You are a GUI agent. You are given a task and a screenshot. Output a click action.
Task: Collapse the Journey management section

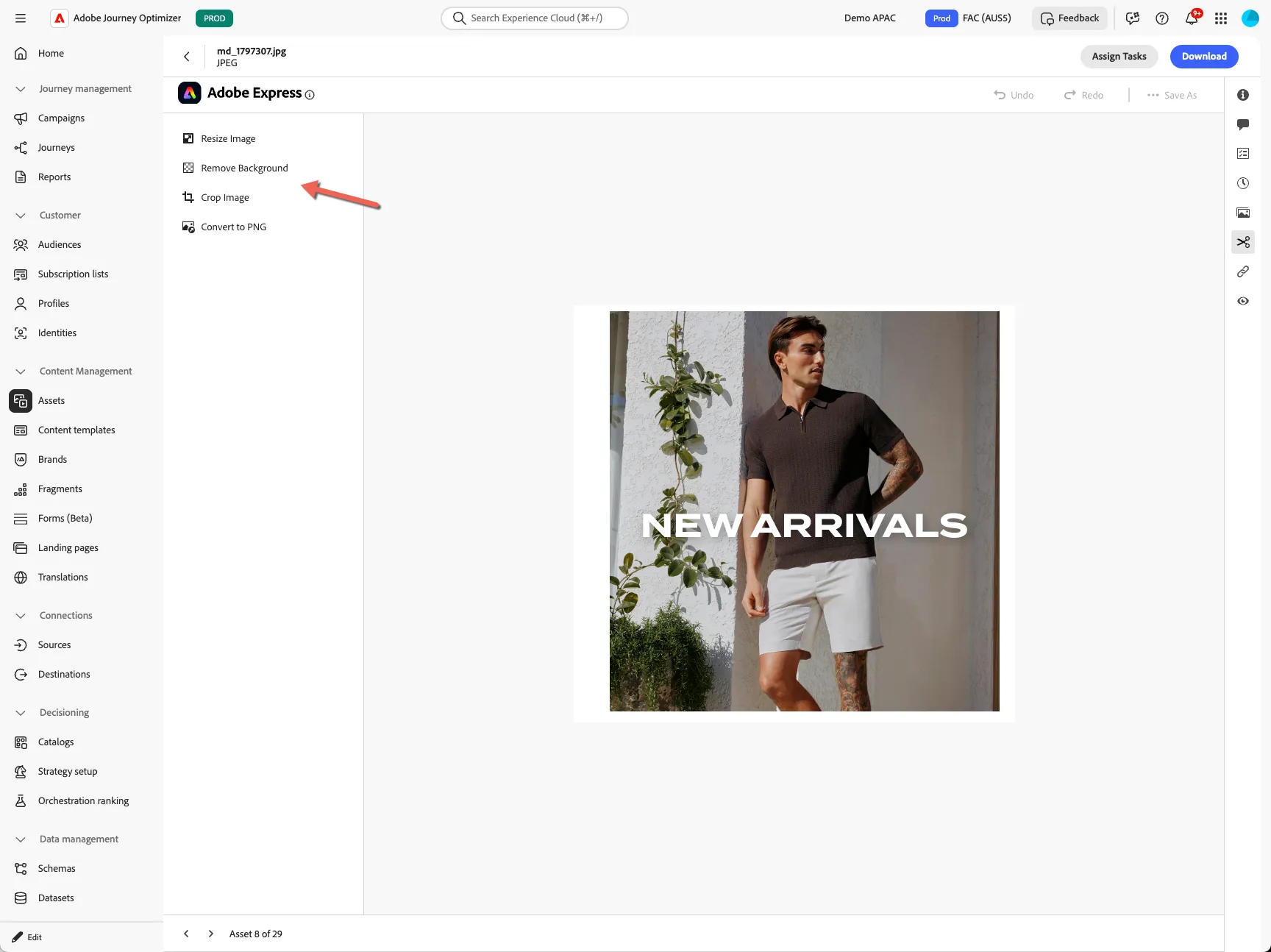[x=21, y=89]
